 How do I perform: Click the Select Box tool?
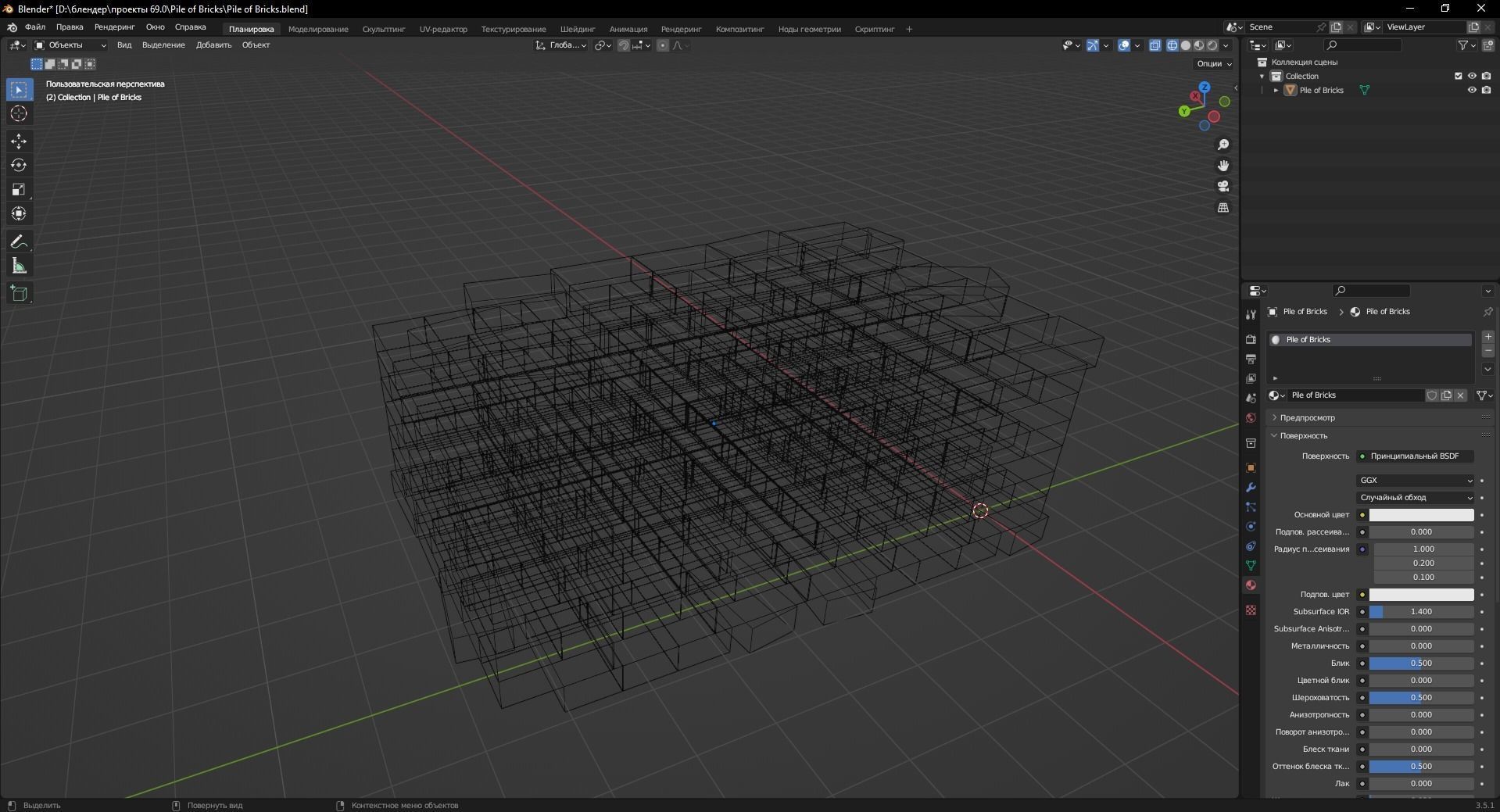[x=19, y=90]
